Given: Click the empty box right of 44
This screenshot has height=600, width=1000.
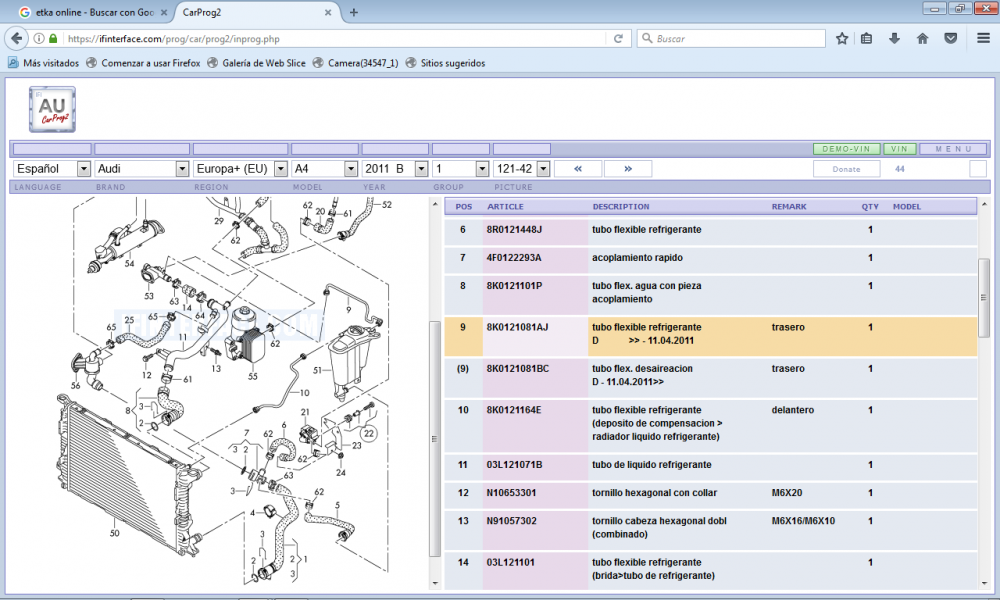Looking at the screenshot, I should tap(978, 169).
